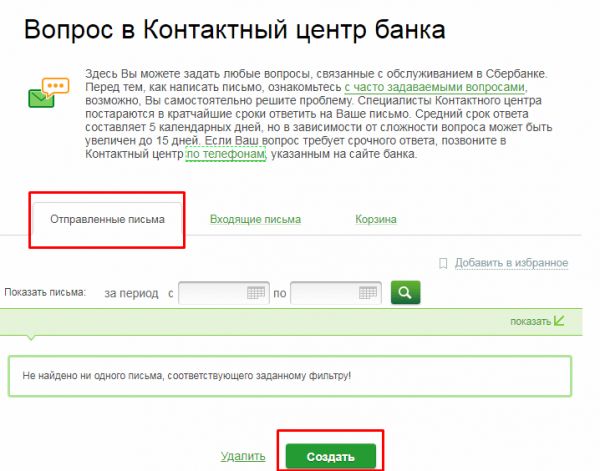This screenshot has width=600, height=471.
Task: Focus the period start date field
Action: click(x=224, y=293)
